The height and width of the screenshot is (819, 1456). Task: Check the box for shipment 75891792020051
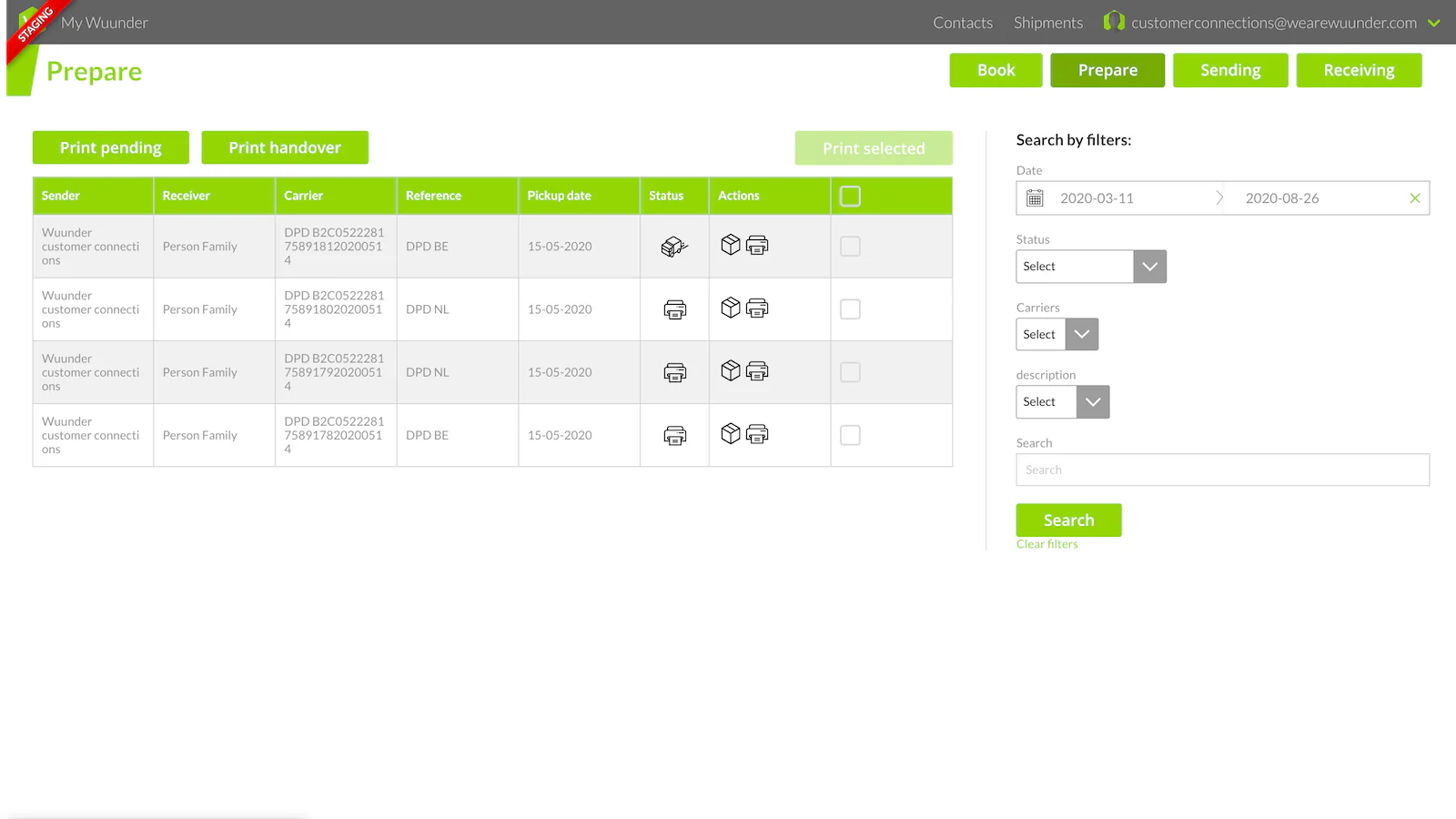coord(850,372)
